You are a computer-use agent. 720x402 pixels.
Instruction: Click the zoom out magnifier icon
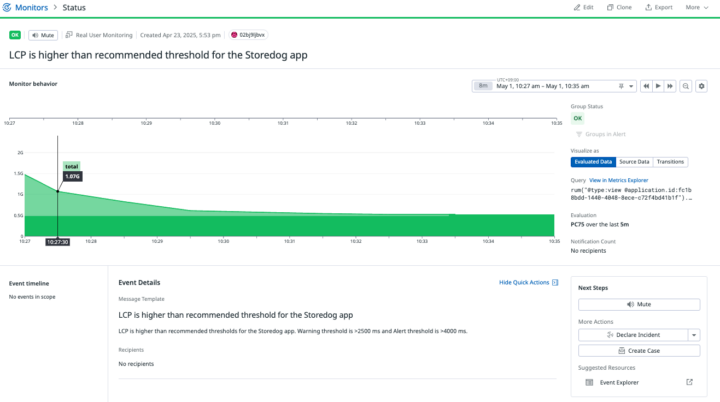[x=686, y=86]
